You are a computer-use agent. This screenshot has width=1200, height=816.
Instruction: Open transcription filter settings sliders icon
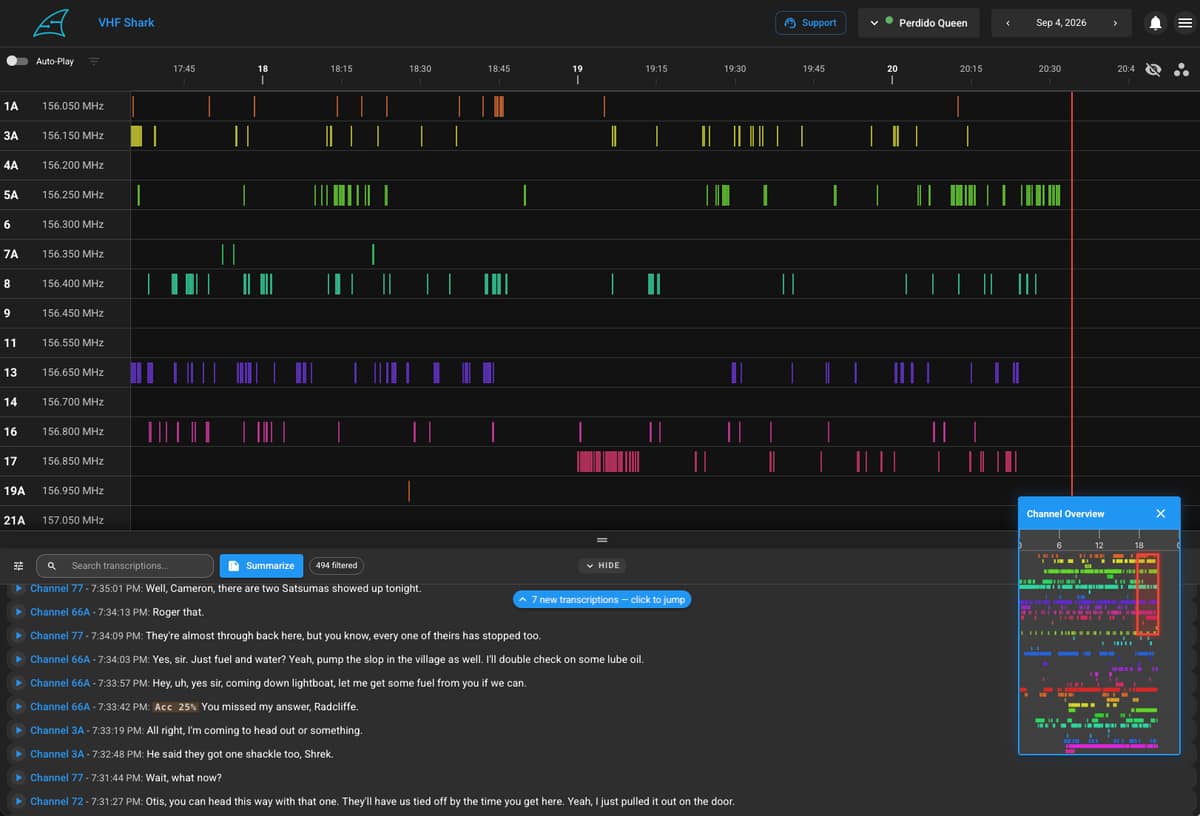[18, 566]
